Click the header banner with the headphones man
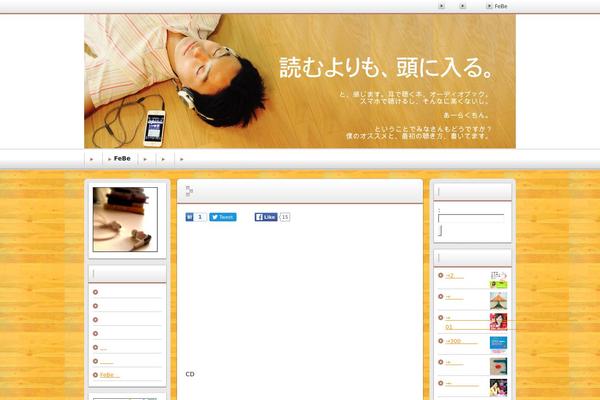 pyautogui.click(x=300, y=81)
